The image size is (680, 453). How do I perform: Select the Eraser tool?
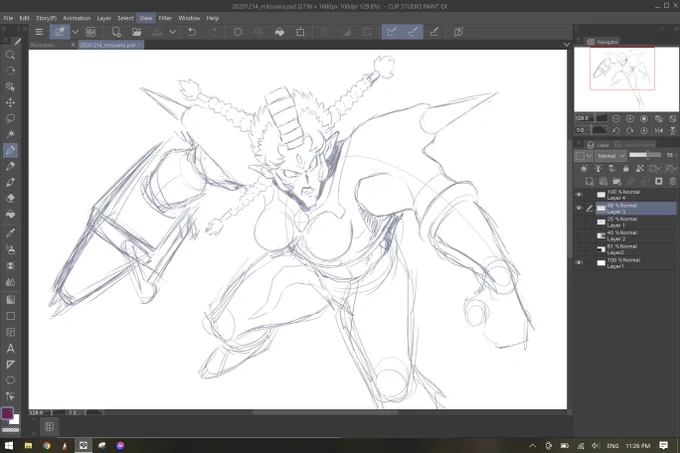10,198
